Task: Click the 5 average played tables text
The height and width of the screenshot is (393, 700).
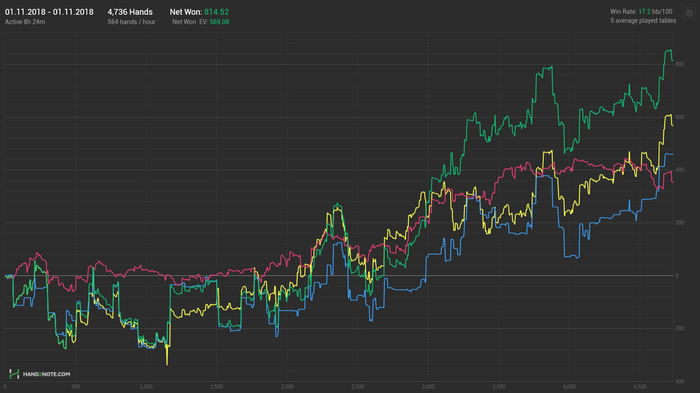Action: [x=643, y=21]
